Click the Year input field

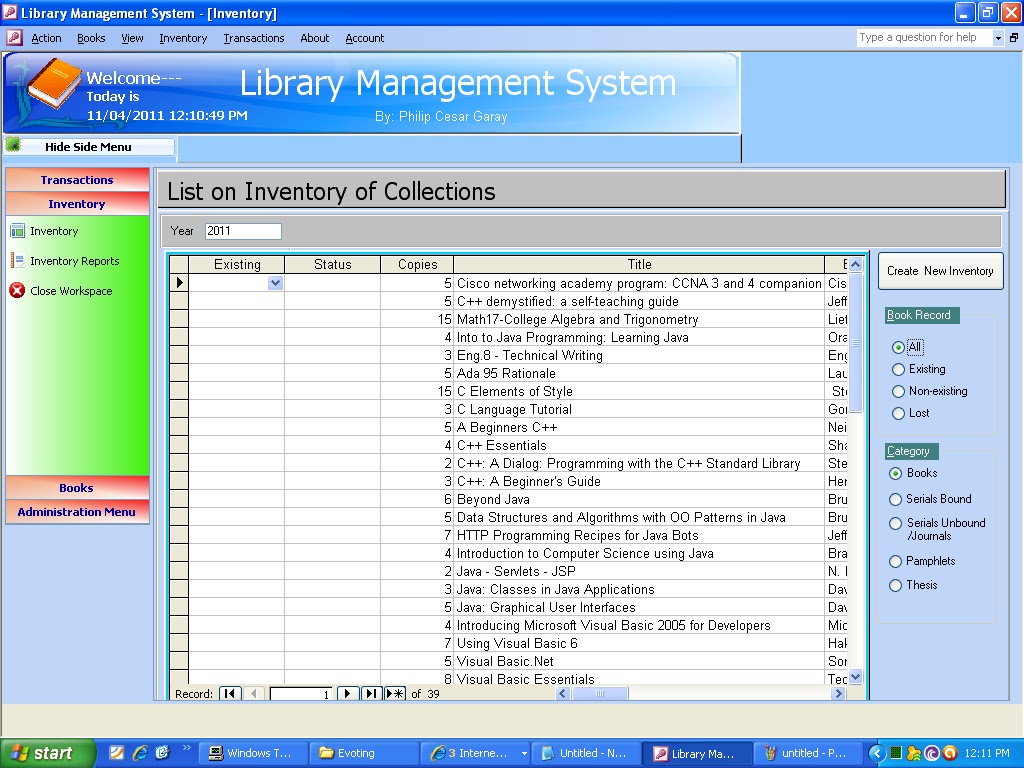[243, 231]
